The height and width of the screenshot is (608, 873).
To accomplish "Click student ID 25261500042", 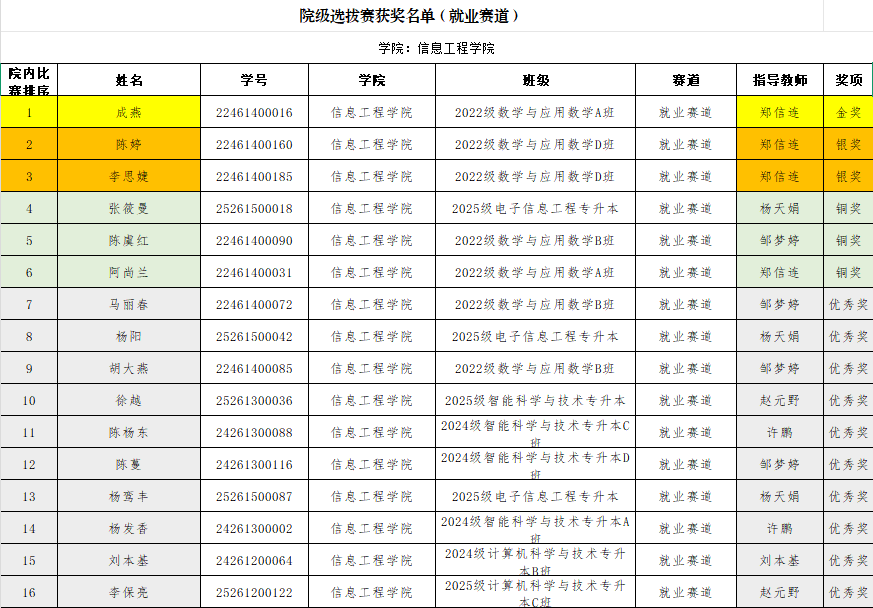I will click(254, 336).
